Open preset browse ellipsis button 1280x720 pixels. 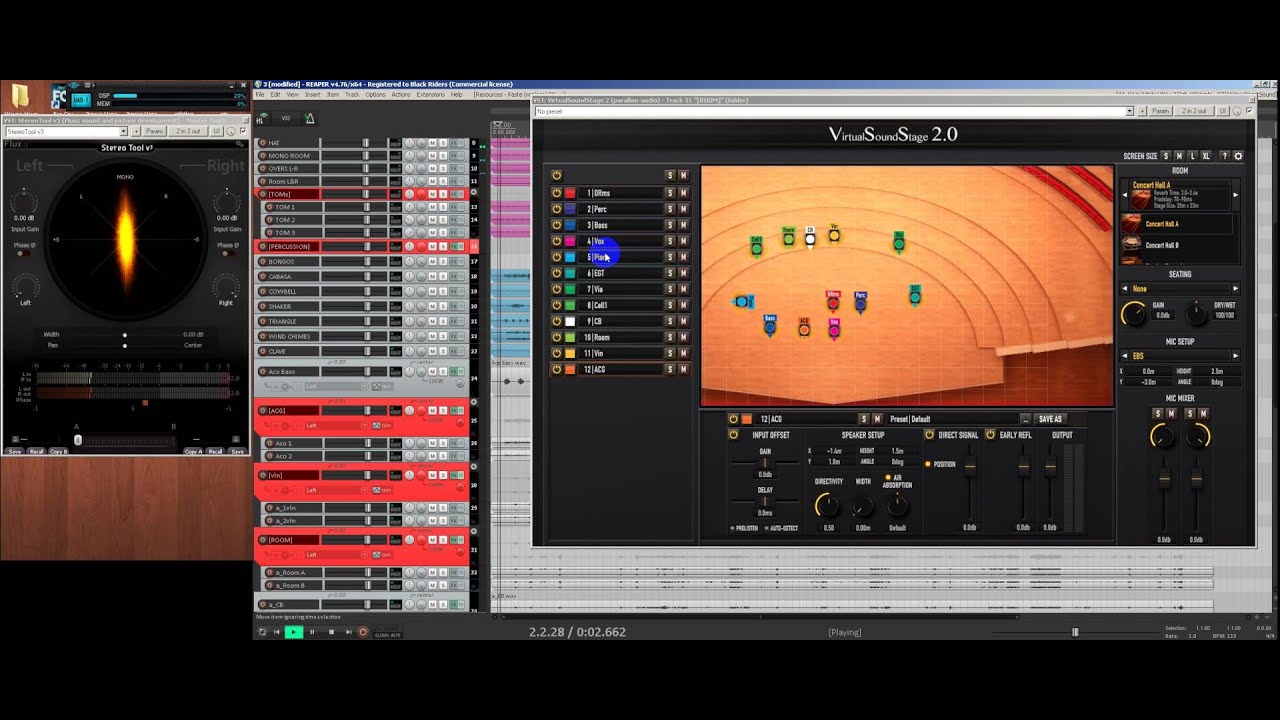coord(1025,419)
